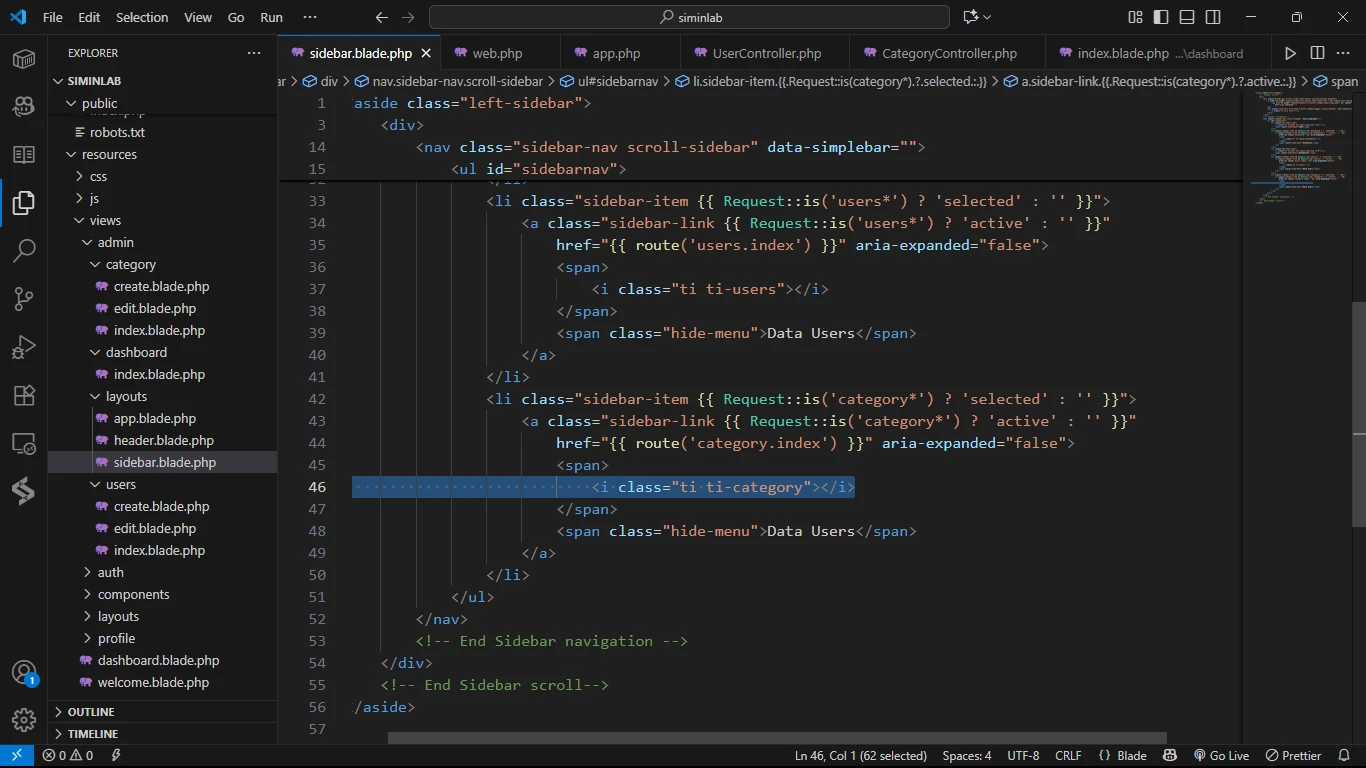Viewport: 1366px width, 768px height.
Task: Open the Run and Debug view
Action: pos(24,347)
